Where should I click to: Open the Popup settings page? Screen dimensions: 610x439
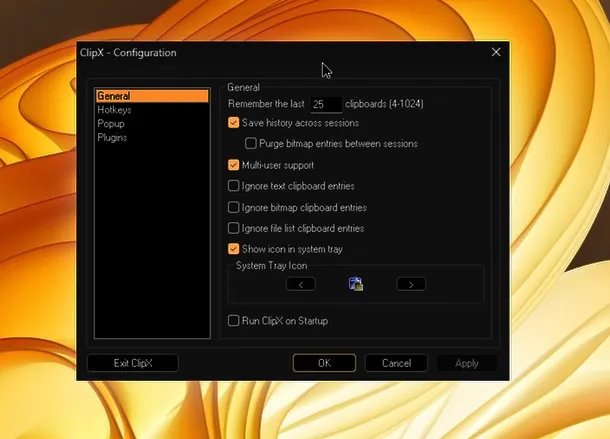pyautogui.click(x=111, y=124)
